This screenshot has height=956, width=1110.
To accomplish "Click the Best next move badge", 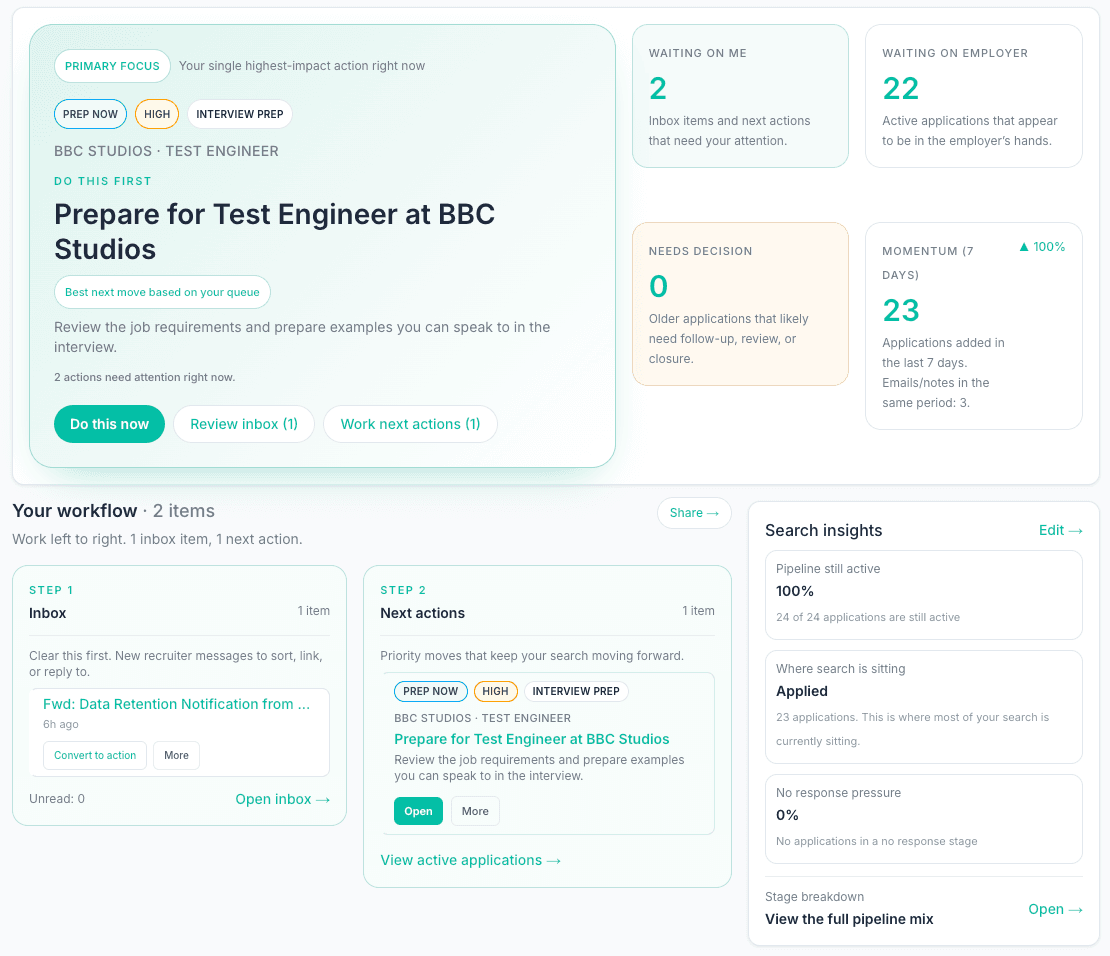I will (162, 292).
